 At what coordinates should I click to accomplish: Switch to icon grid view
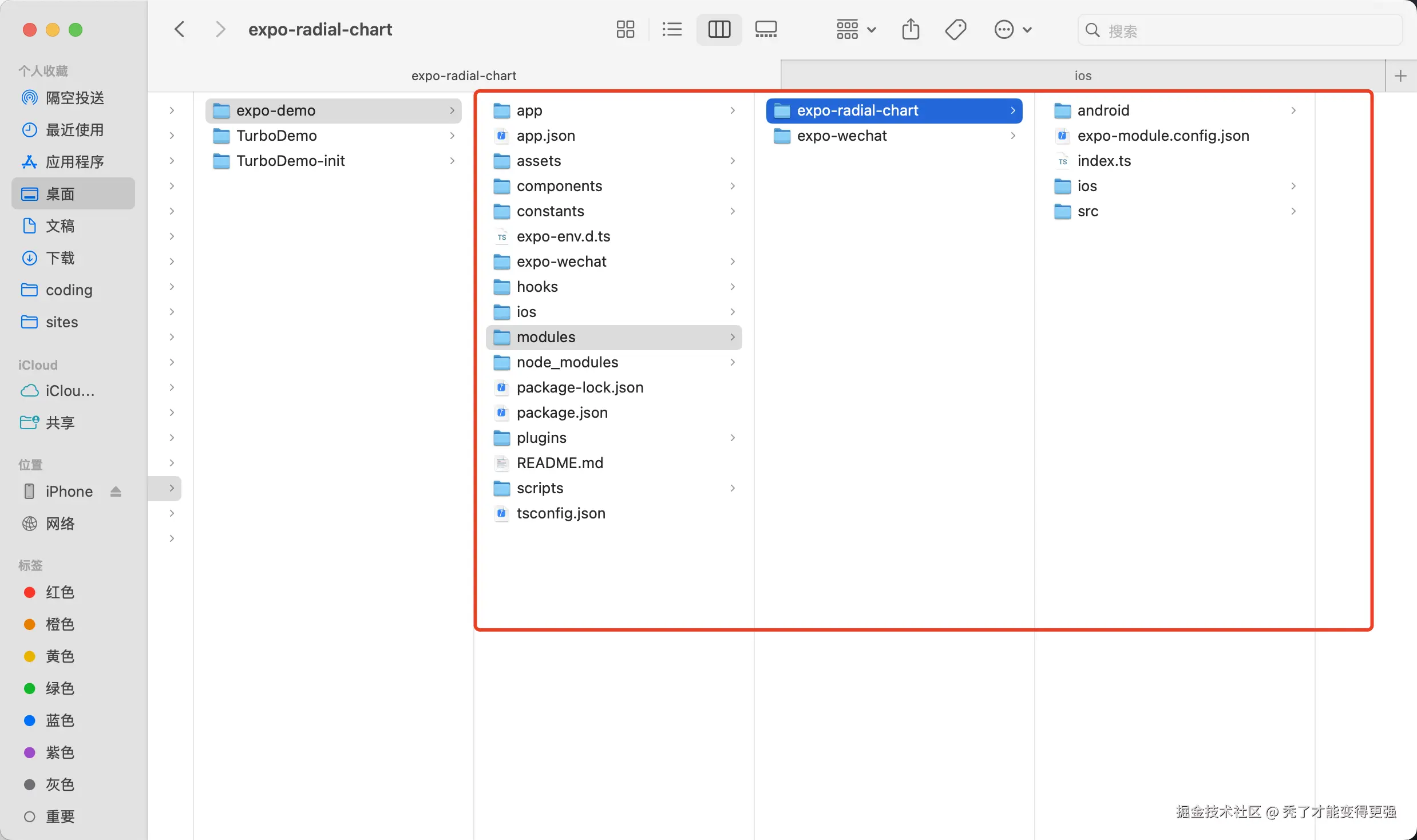pyautogui.click(x=625, y=29)
